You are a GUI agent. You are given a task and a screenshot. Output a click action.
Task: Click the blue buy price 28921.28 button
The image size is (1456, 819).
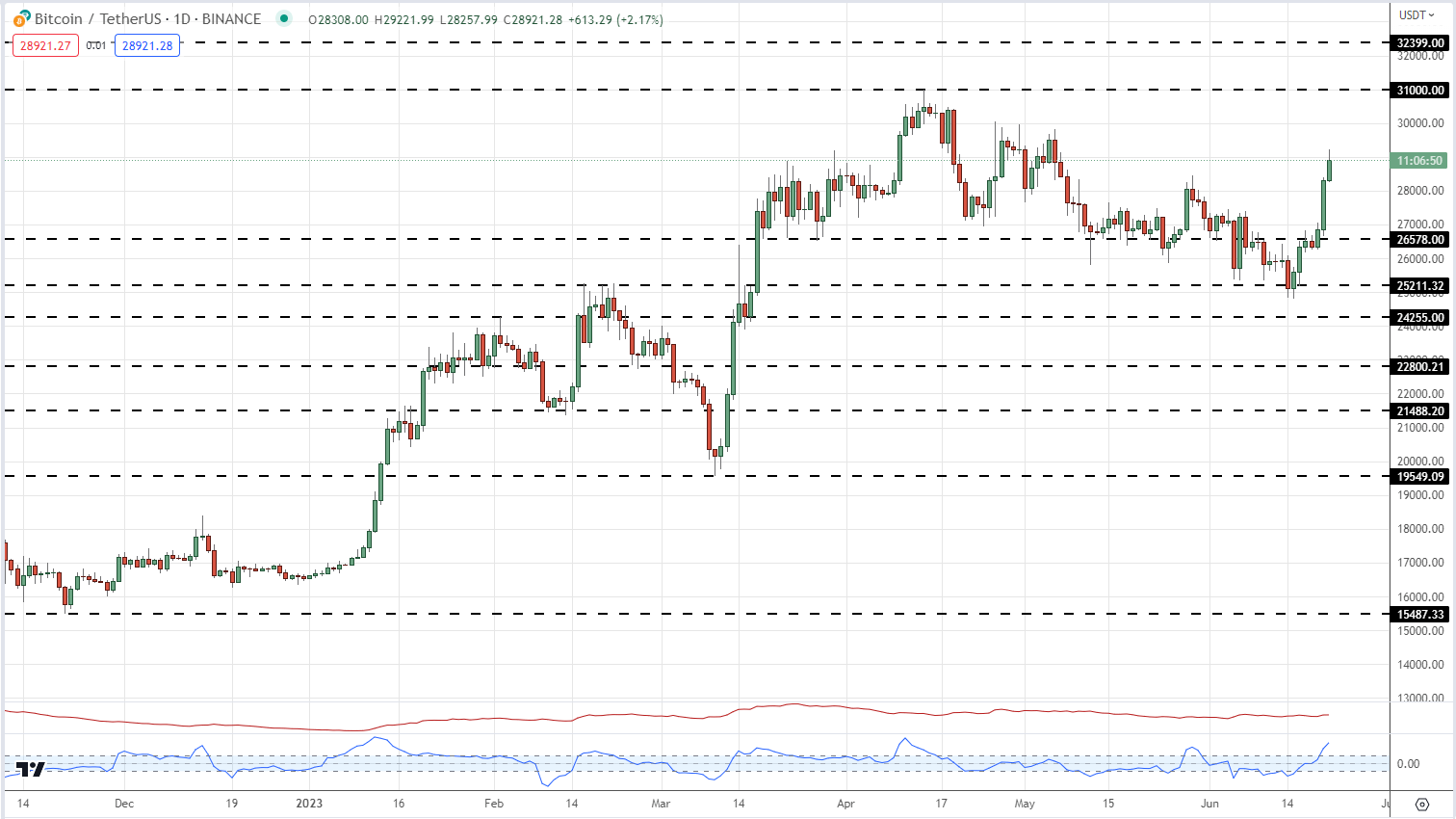[x=147, y=45]
